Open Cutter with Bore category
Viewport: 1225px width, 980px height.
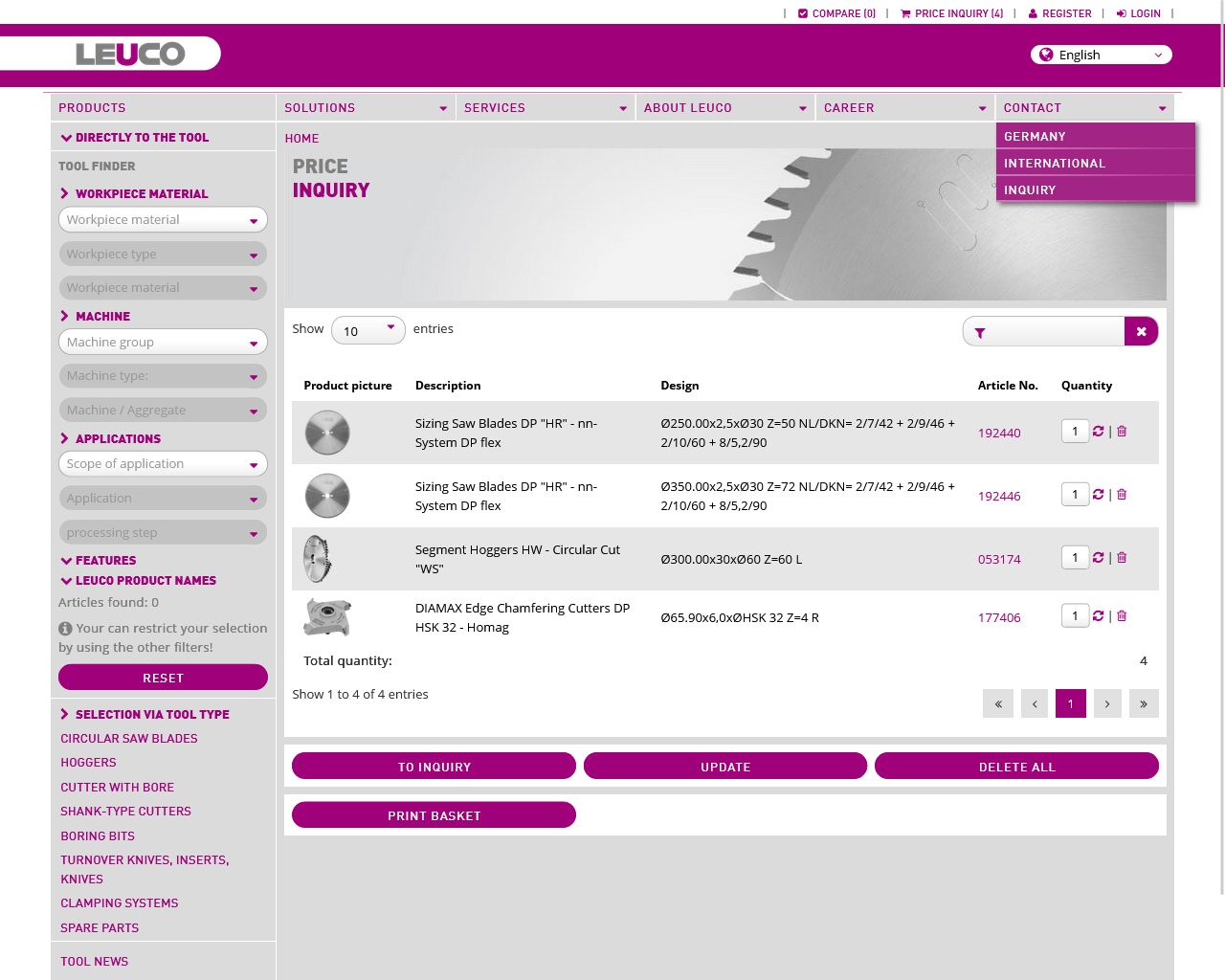[117, 788]
